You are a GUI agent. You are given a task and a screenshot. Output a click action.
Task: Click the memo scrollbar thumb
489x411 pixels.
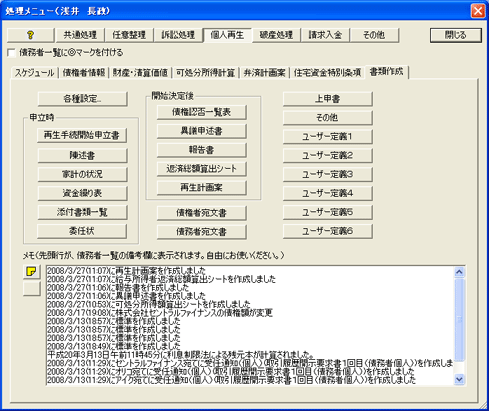pyautogui.click(x=459, y=320)
